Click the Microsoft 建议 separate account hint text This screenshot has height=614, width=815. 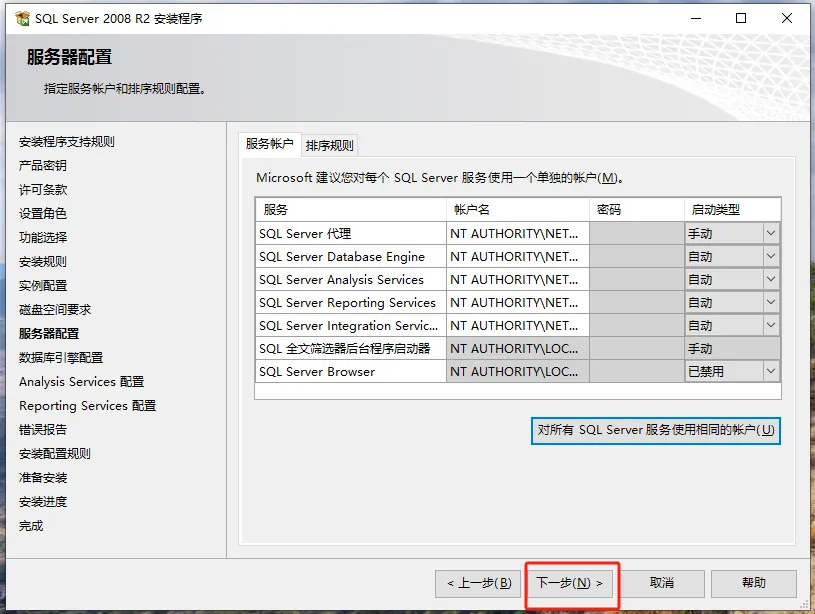[x=440, y=178]
